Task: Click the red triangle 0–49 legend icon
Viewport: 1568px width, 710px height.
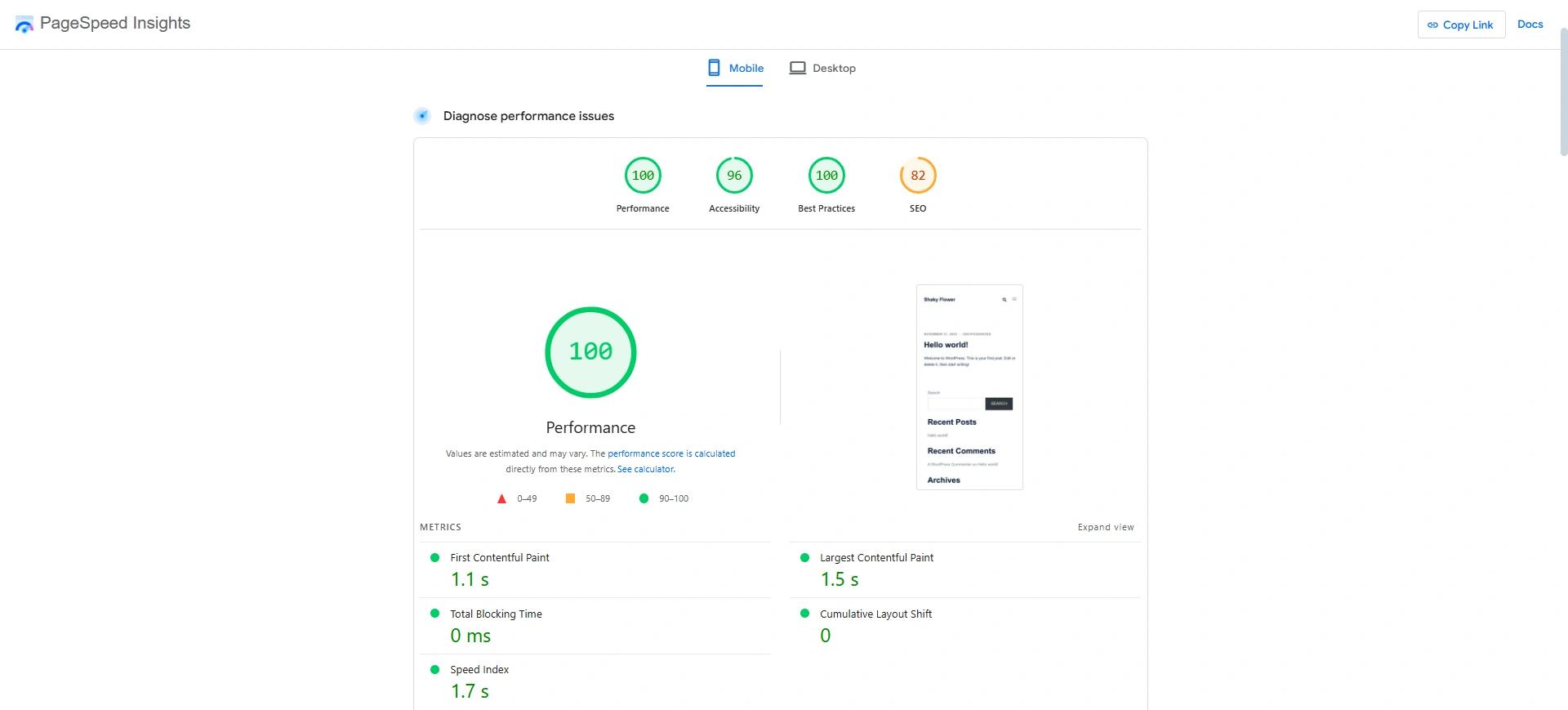Action: pyautogui.click(x=501, y=498)
